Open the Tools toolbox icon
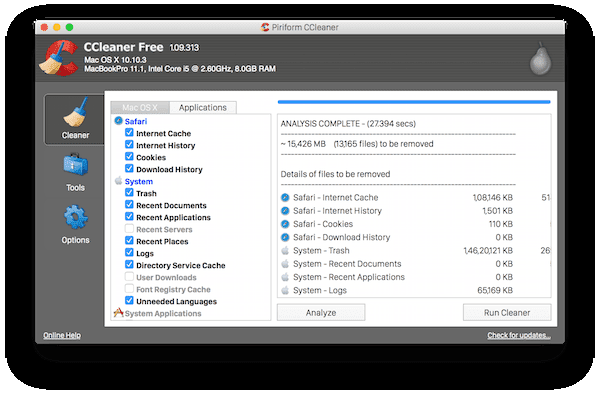This screenshot has height=394, width=600. point(75,165)
